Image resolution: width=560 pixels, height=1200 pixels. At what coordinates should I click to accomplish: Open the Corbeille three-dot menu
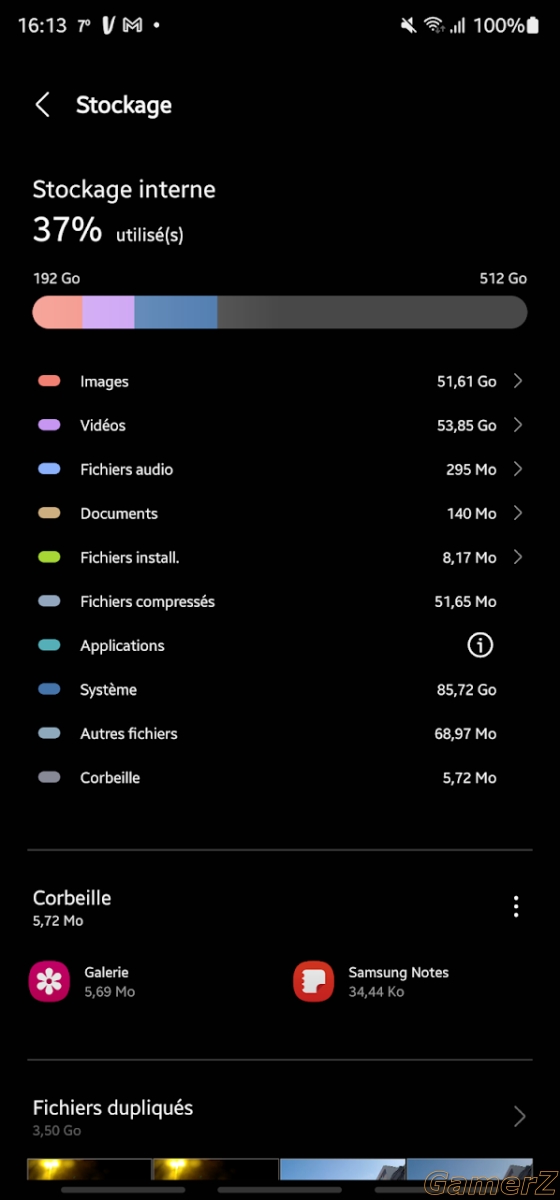[516, 907]
